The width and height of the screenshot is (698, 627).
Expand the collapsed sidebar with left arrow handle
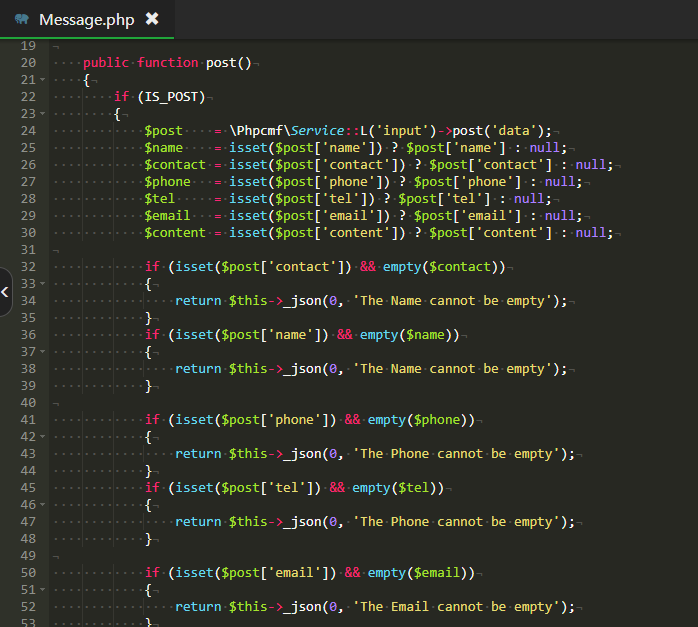(x=5, y=292)
